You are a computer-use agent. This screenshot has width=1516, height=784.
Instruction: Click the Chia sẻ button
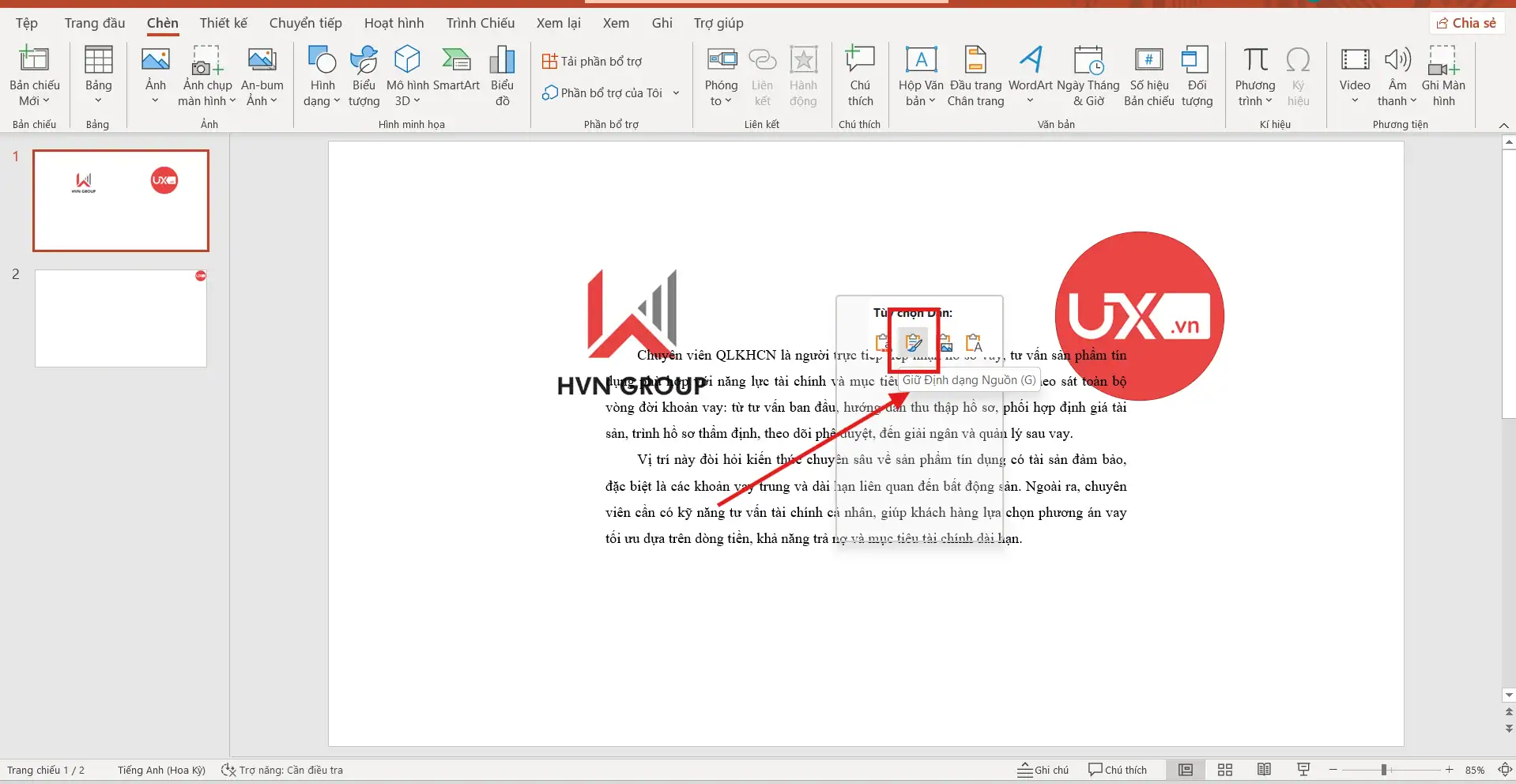coord(1467,23)
